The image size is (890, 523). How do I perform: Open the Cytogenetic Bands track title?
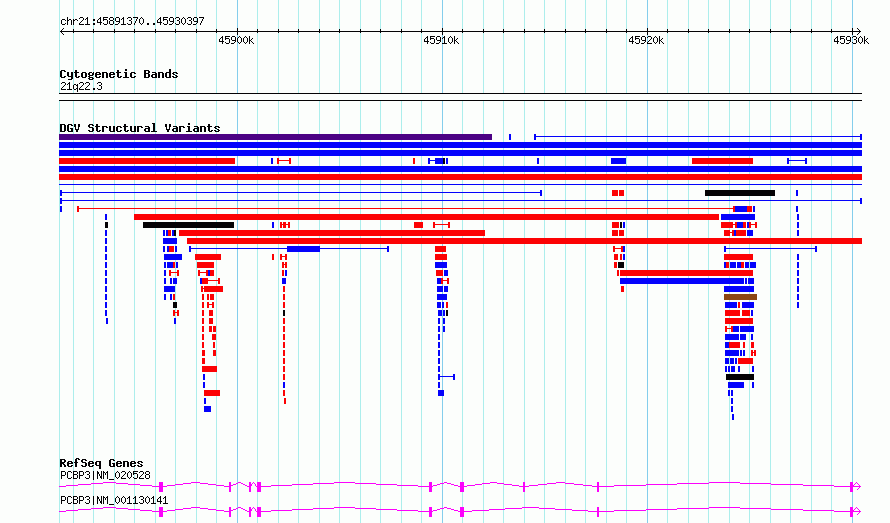point(119,74)
